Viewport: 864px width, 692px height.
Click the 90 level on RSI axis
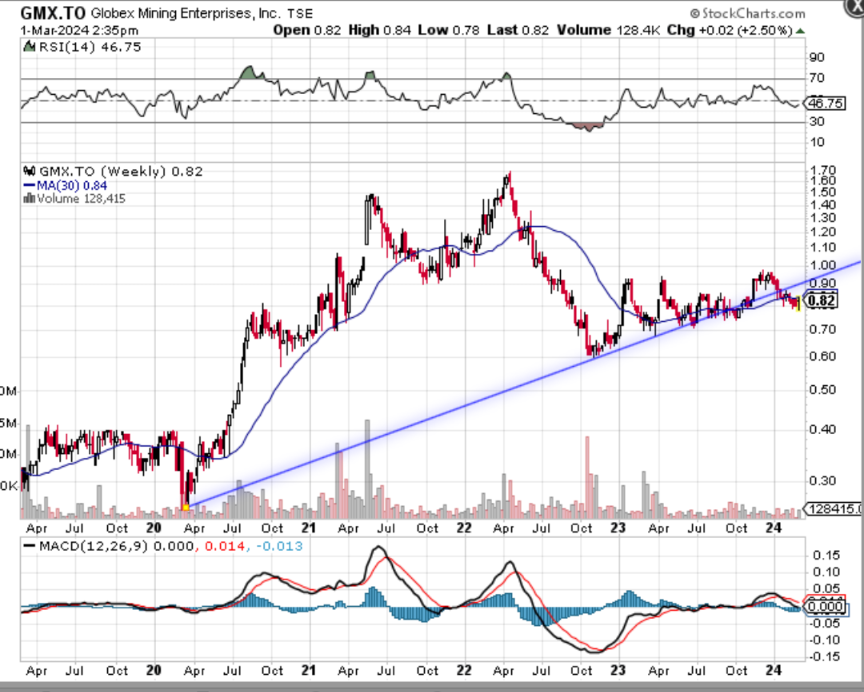pos(817,58)
